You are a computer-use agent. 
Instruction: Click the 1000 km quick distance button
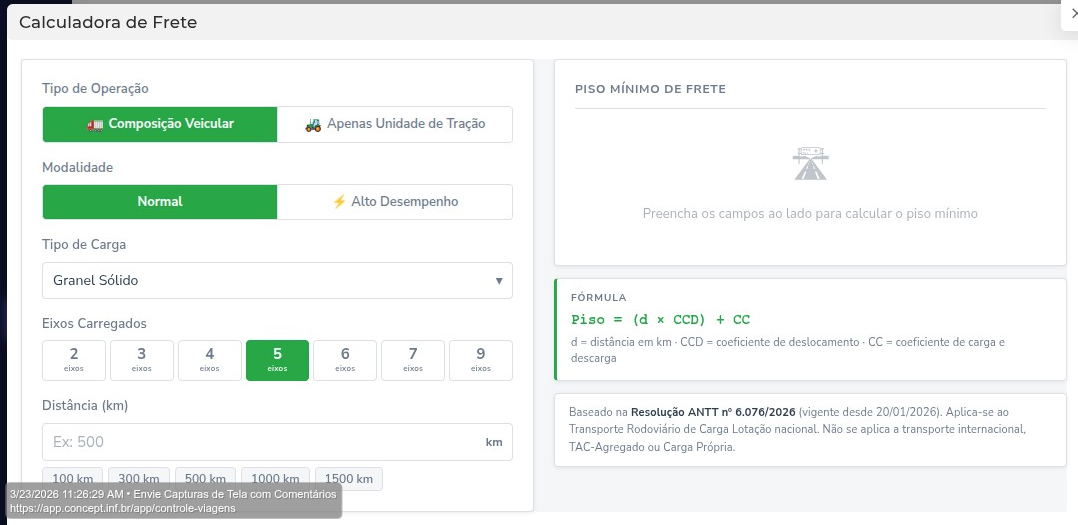coord(275,478)
